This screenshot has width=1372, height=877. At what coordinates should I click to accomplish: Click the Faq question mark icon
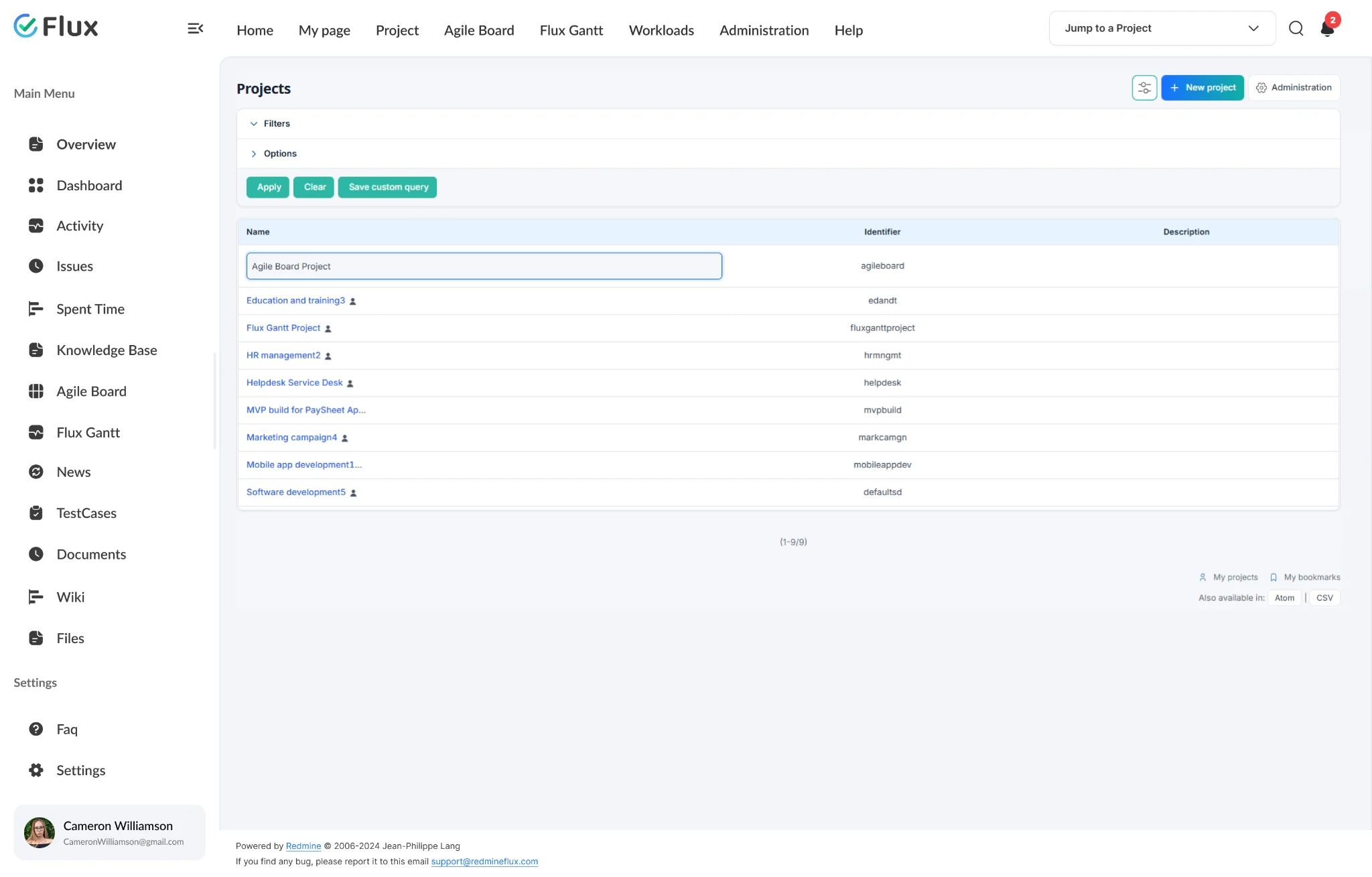(36, 729)
